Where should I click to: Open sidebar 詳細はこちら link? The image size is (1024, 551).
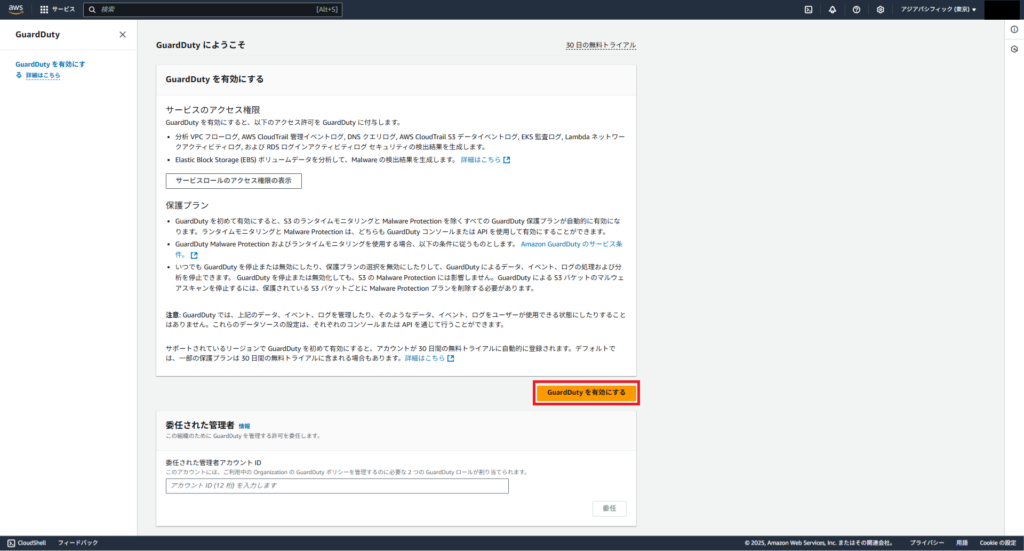pos(43,75)
